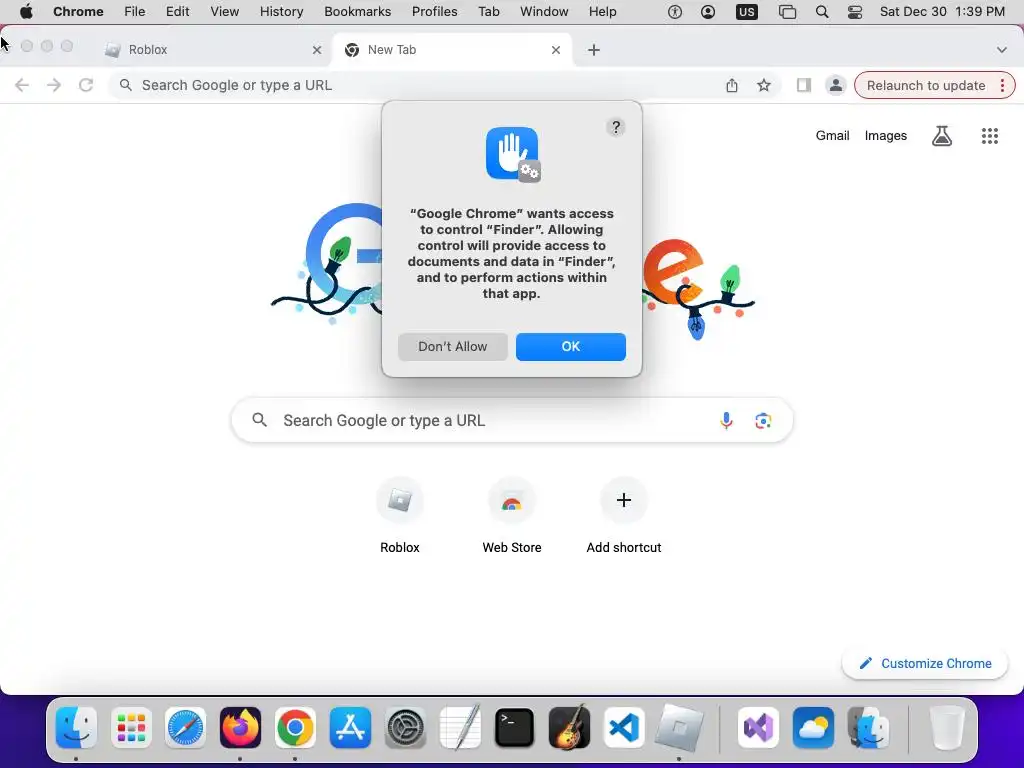Launch Firefox from the Dock
The image size is (1024, 768).
tap(240, 727)
